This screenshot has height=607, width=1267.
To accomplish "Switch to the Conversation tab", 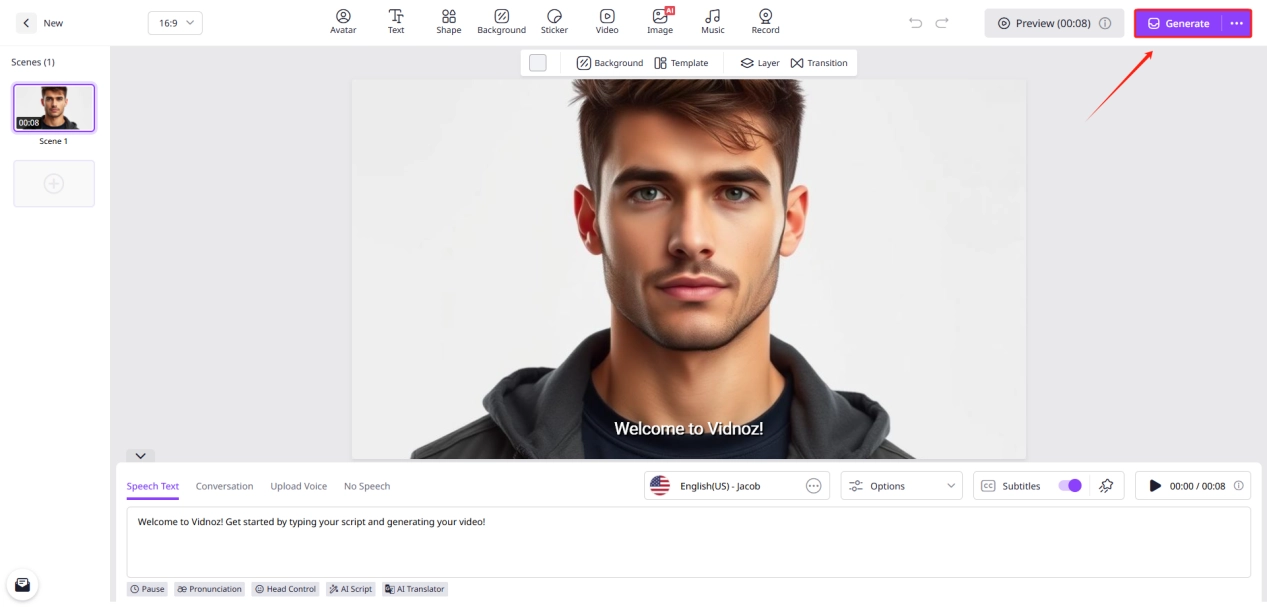I will point(224,486).
